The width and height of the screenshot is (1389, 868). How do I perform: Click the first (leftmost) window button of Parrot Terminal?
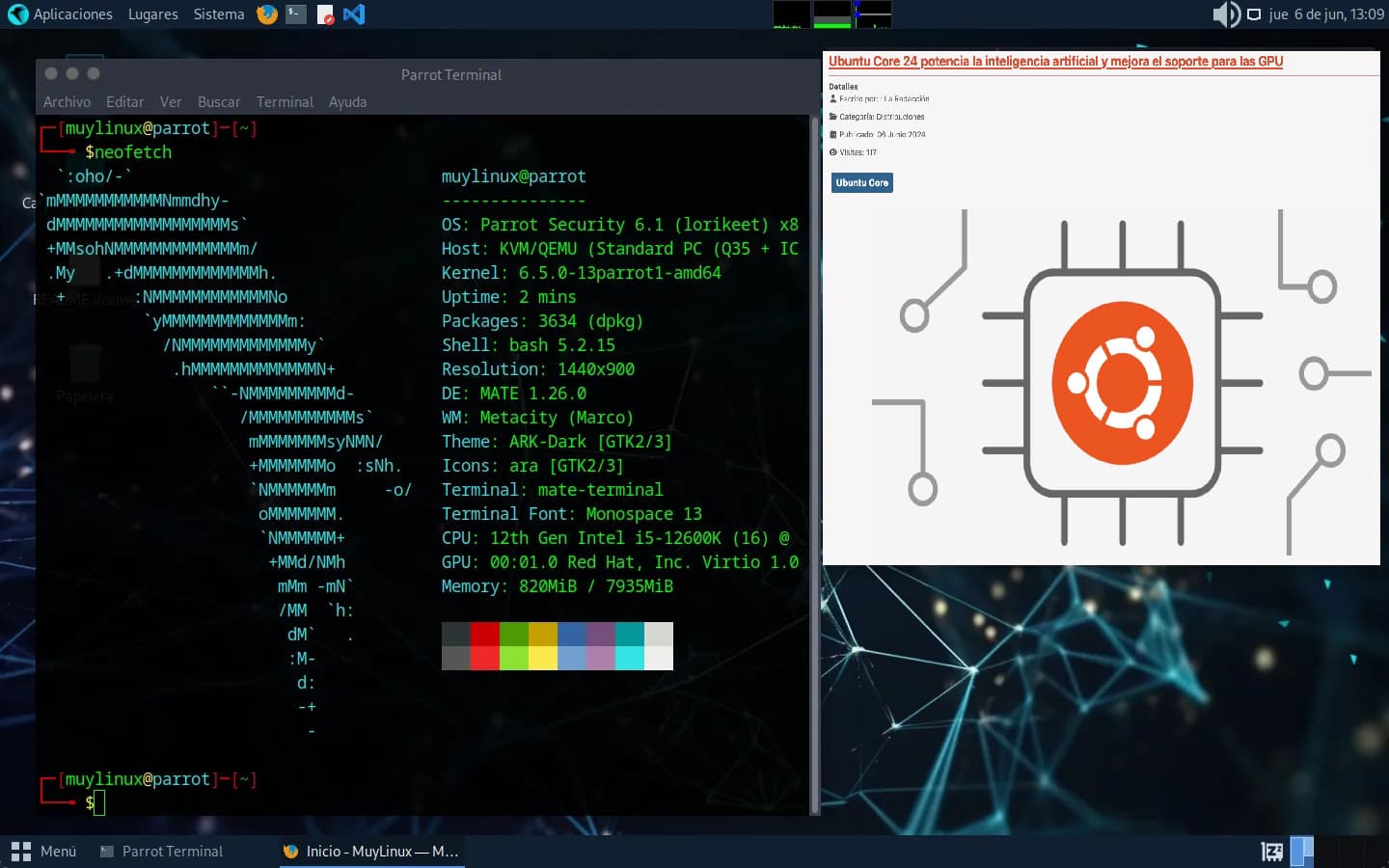(51, 73)
